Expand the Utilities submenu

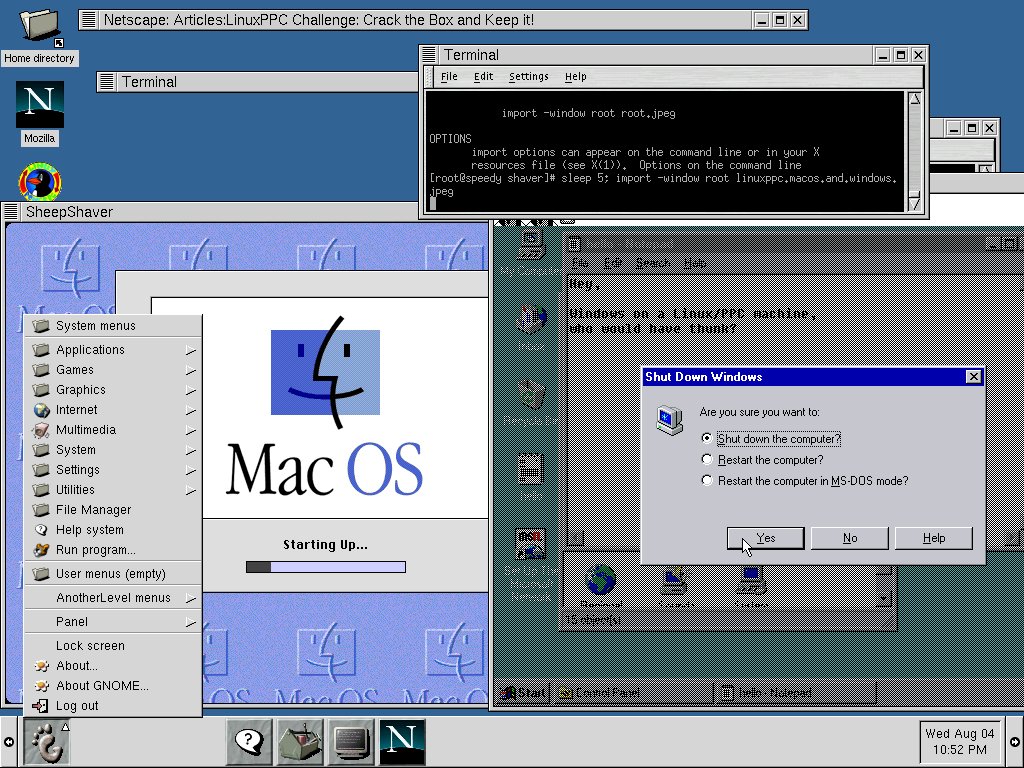(x=114, y=490)
